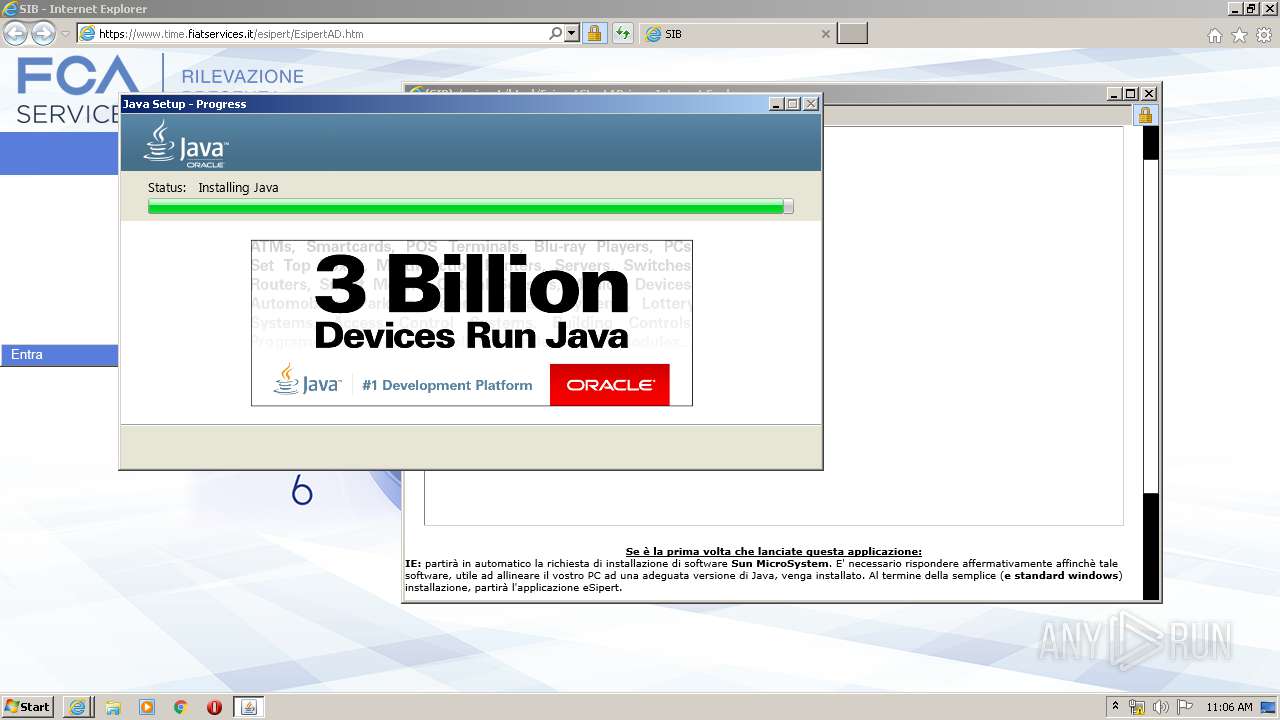Click 'Status: Installing Java' label
This screenshot has height=720, width=1280.
pyautogui.click(x=213, y=188)
